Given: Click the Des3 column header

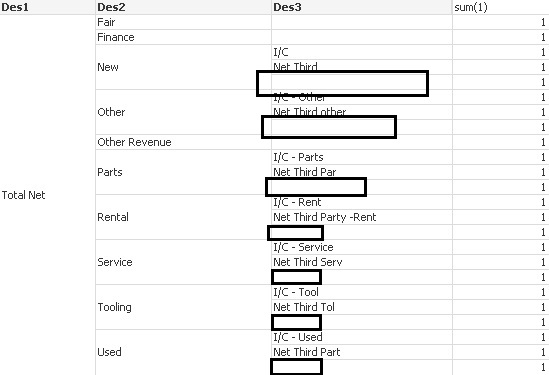Looking at the screenshot, I should [x=362, y=7].
